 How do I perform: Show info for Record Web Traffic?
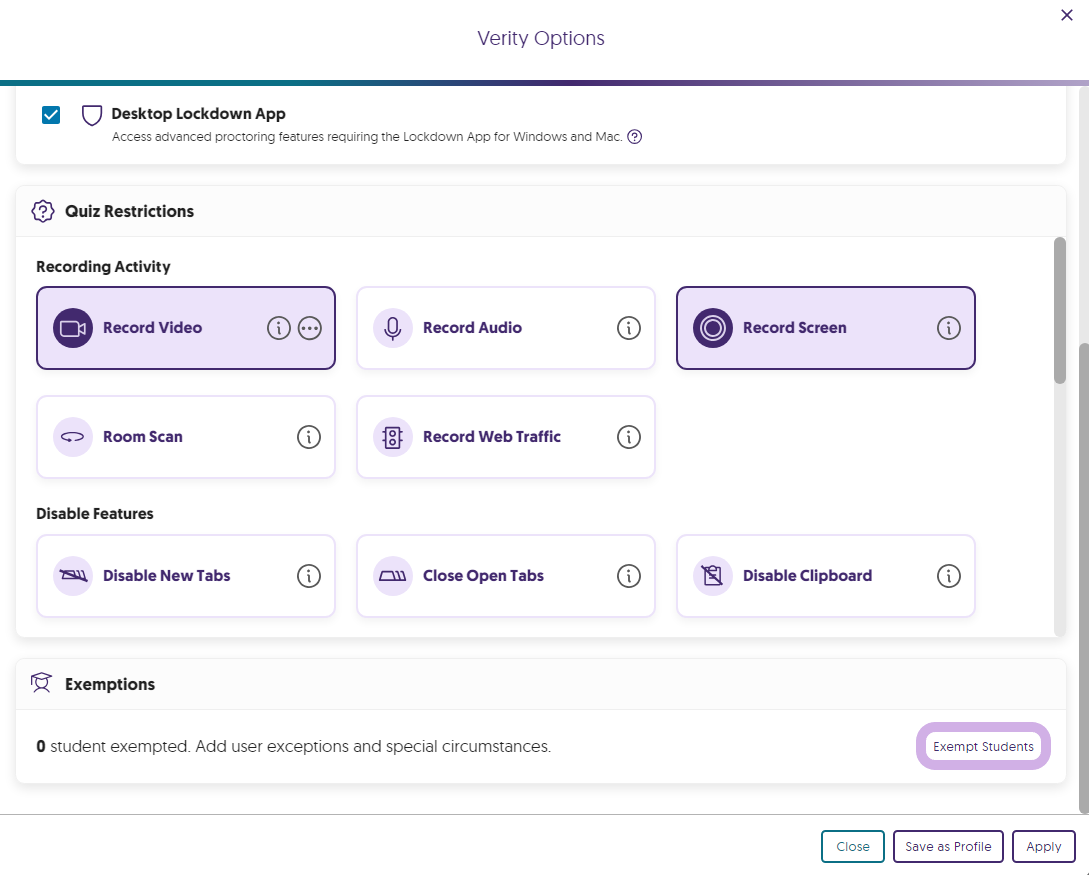[629, 437]
